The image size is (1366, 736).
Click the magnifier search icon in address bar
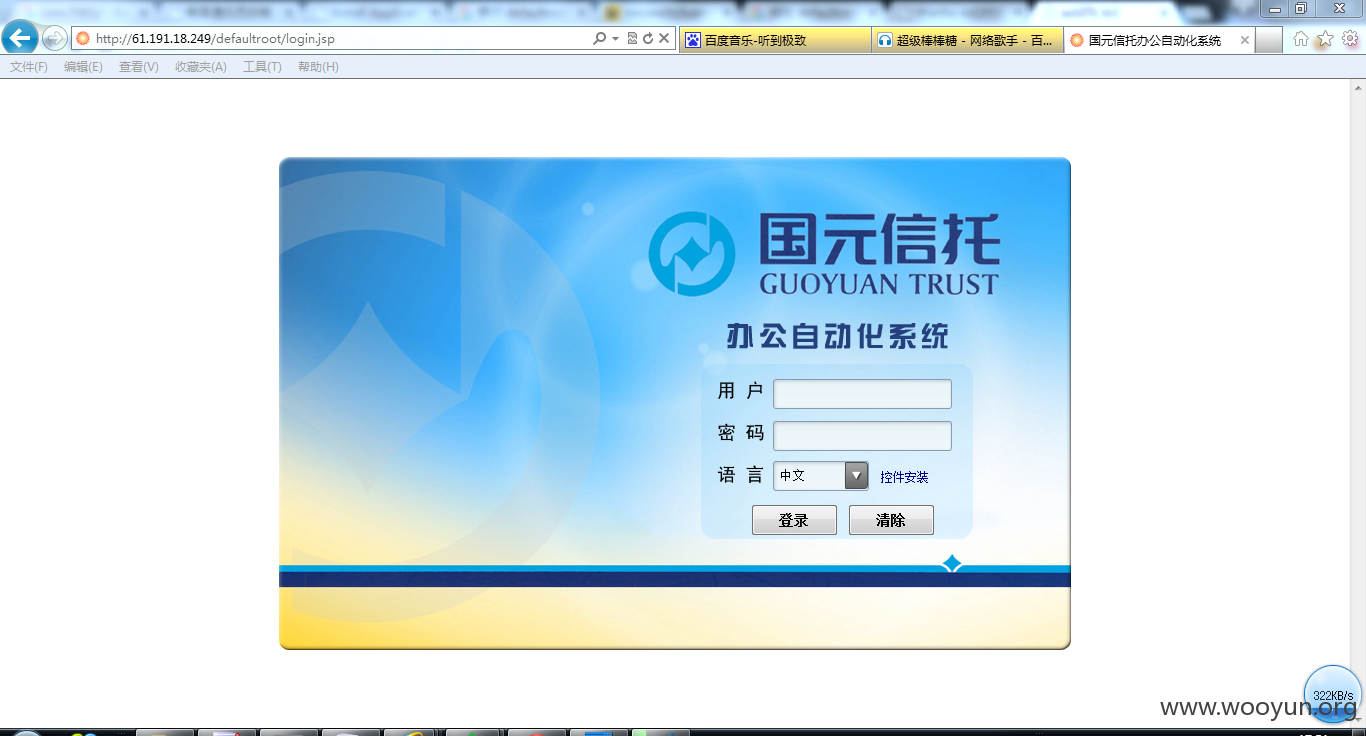click(599, 39)
